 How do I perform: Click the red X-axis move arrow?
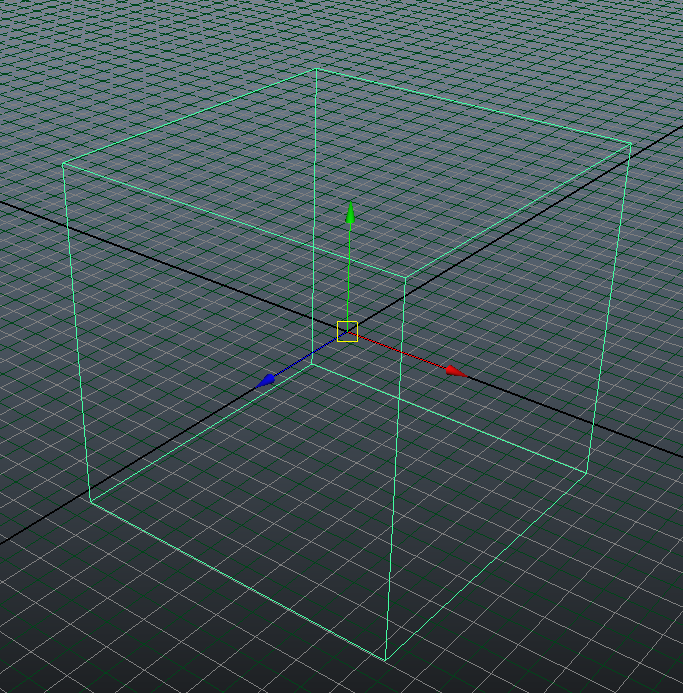[456, 371]
